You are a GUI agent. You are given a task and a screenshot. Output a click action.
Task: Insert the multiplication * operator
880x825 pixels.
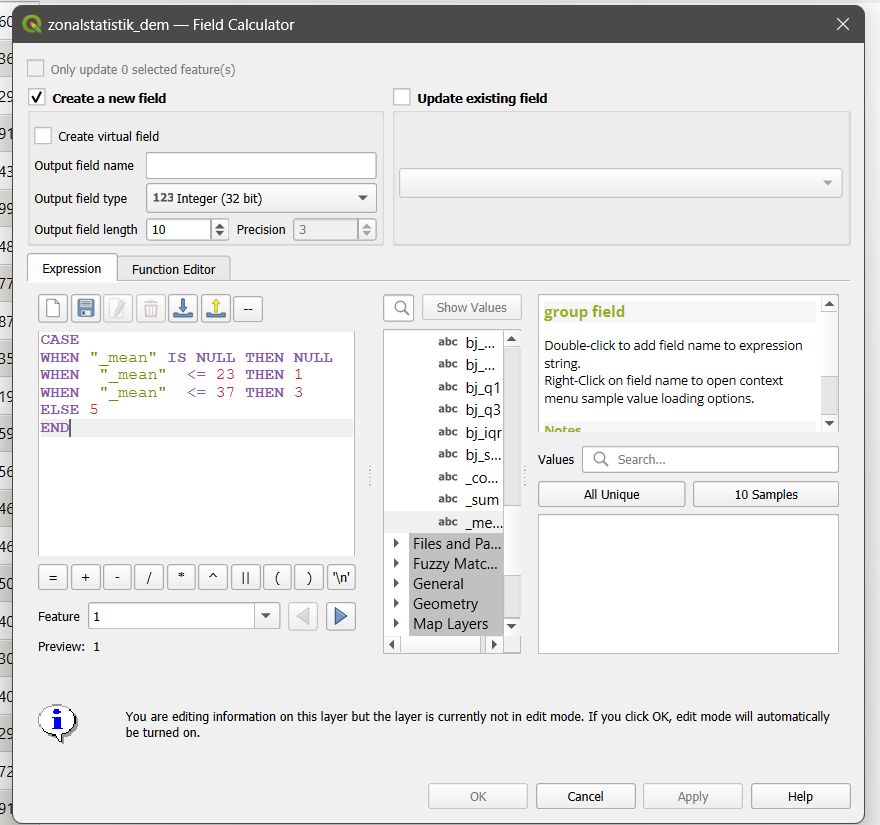181,578
